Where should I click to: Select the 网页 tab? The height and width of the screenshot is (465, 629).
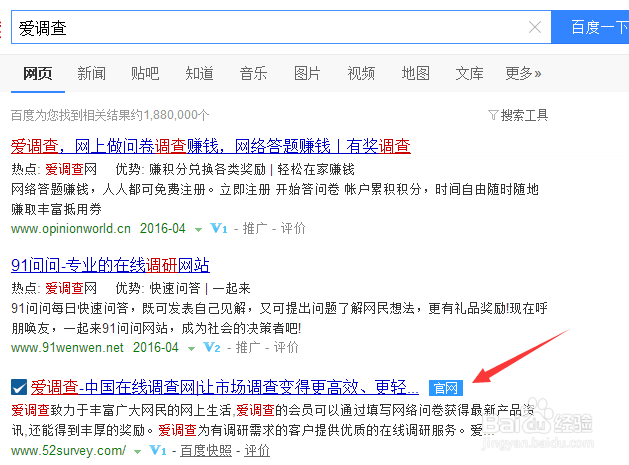coord(38,74)
